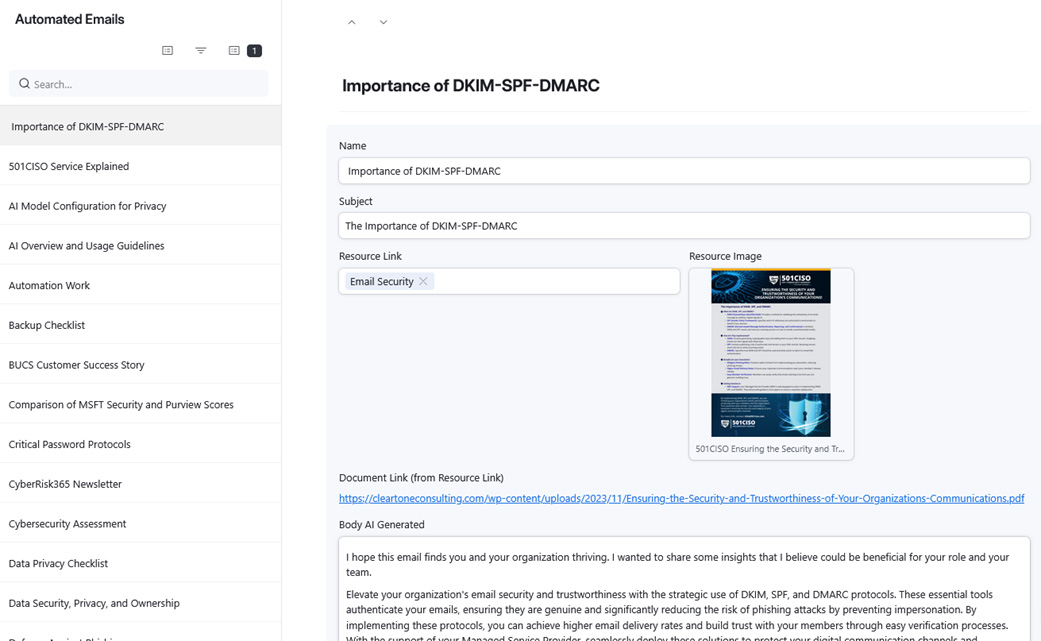Viewport: 1041px width, 641px height.
Task: Open the Backup Checklist item
Action: 47,325
